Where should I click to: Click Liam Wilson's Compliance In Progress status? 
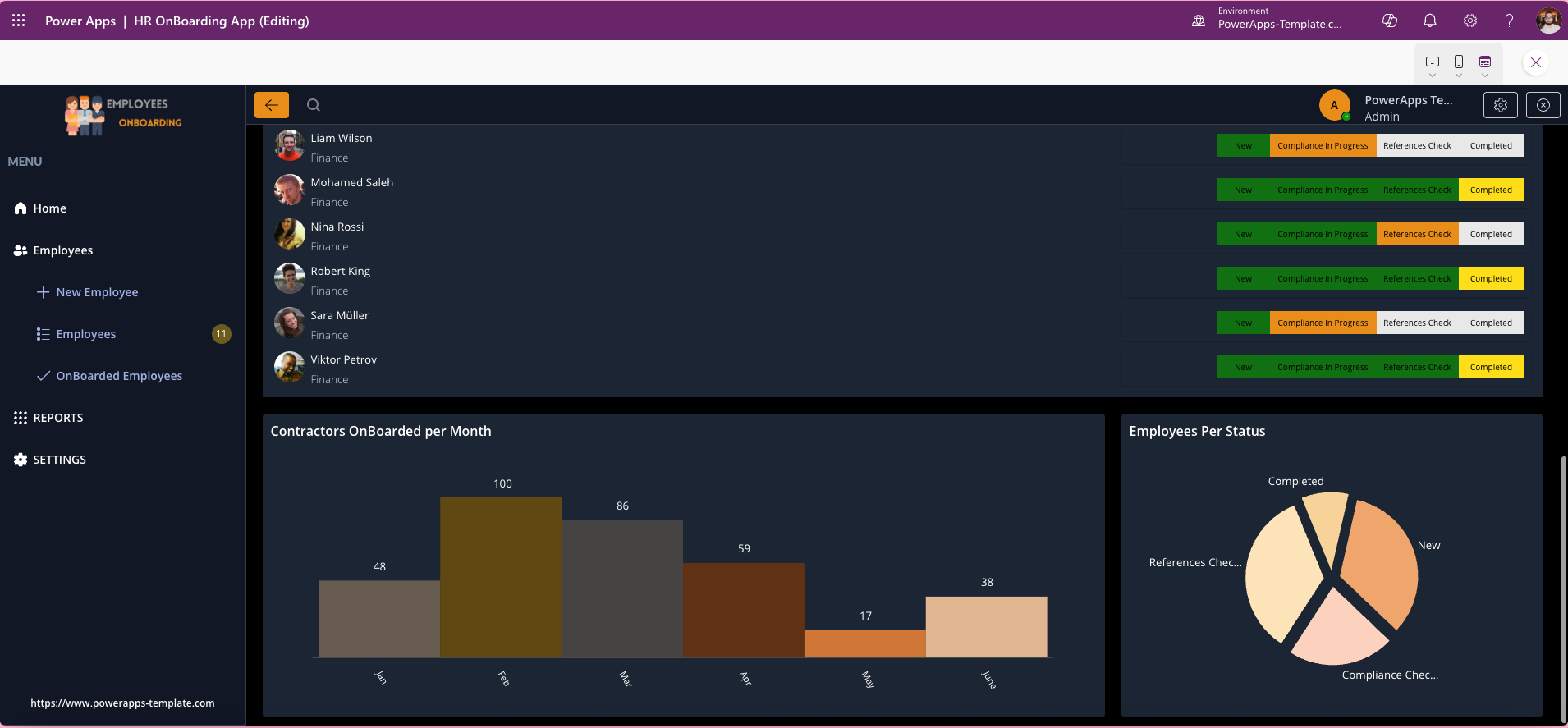tap(1323, 146)
